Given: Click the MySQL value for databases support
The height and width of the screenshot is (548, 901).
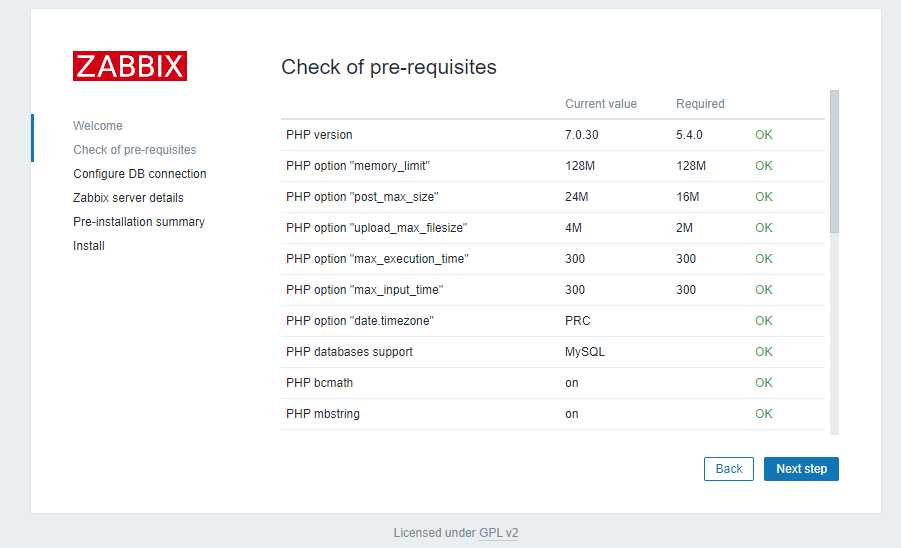Looking at the screenshot, I should tap(584, 352).
